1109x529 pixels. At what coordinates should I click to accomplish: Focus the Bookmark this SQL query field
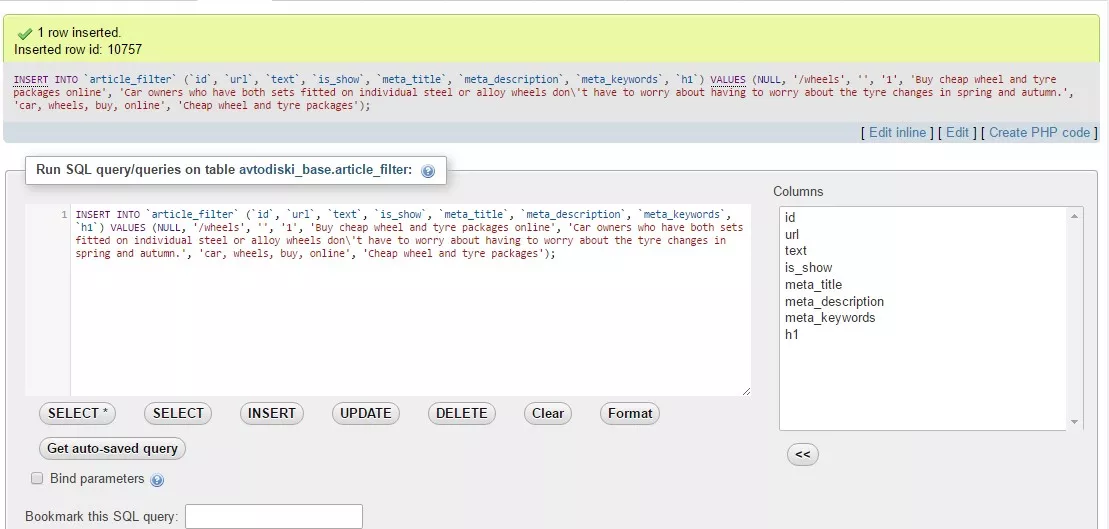click(274, 517)
